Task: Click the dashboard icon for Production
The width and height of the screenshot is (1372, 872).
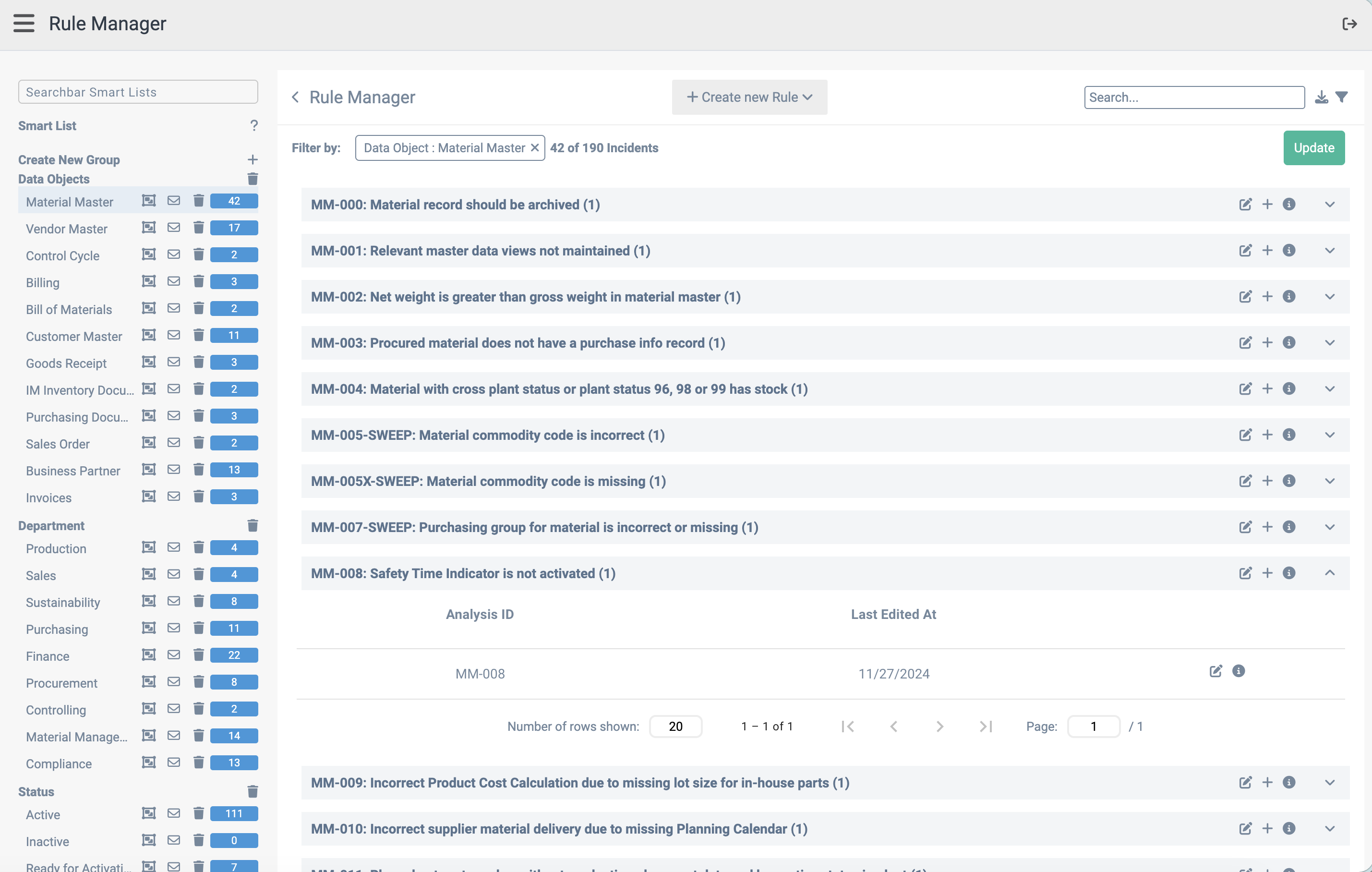Action: point(149,548)
